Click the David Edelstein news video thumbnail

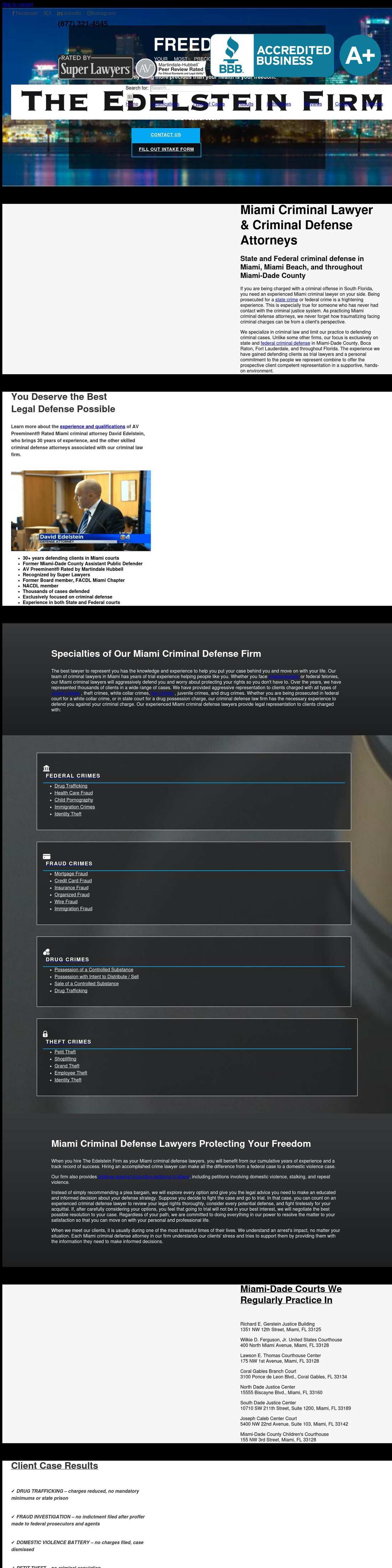tap(81, 511)
